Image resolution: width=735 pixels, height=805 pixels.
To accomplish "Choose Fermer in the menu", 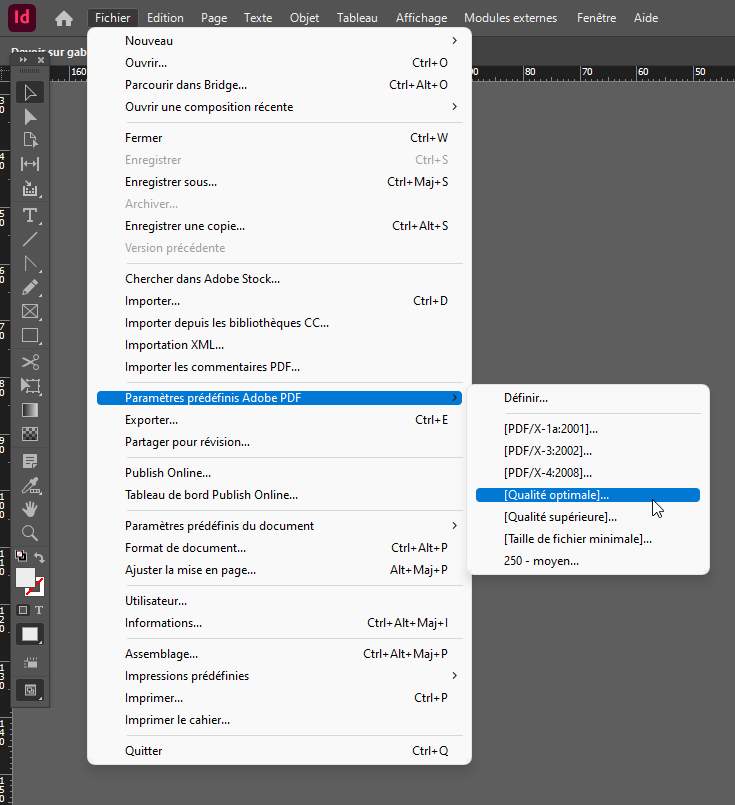I will [x=279, y=138].
